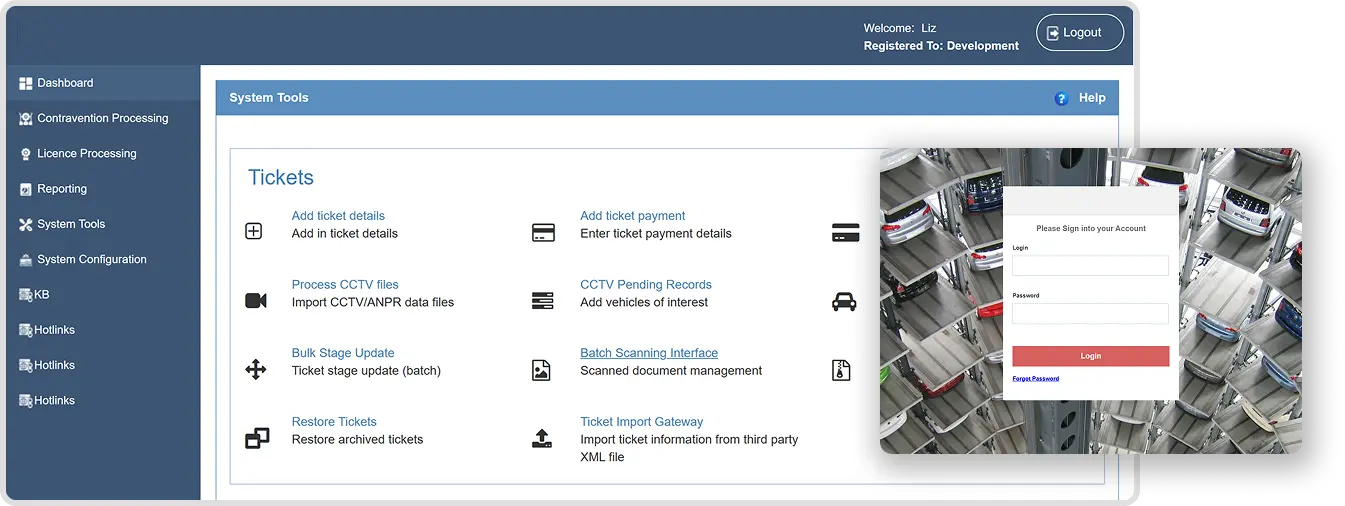Click the video camera icon for CCTV files
1345x506 pixels.
pos(256,301)
